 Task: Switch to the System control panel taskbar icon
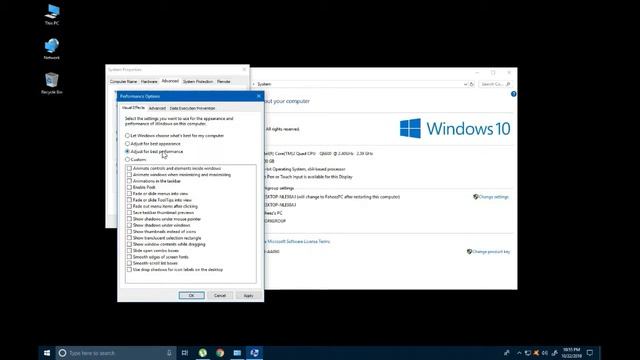tap(254, 353)
